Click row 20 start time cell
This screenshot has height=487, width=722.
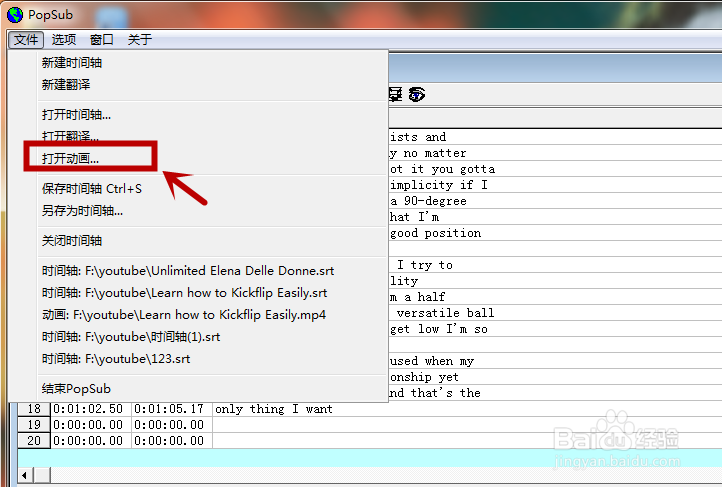coord(91,441)
